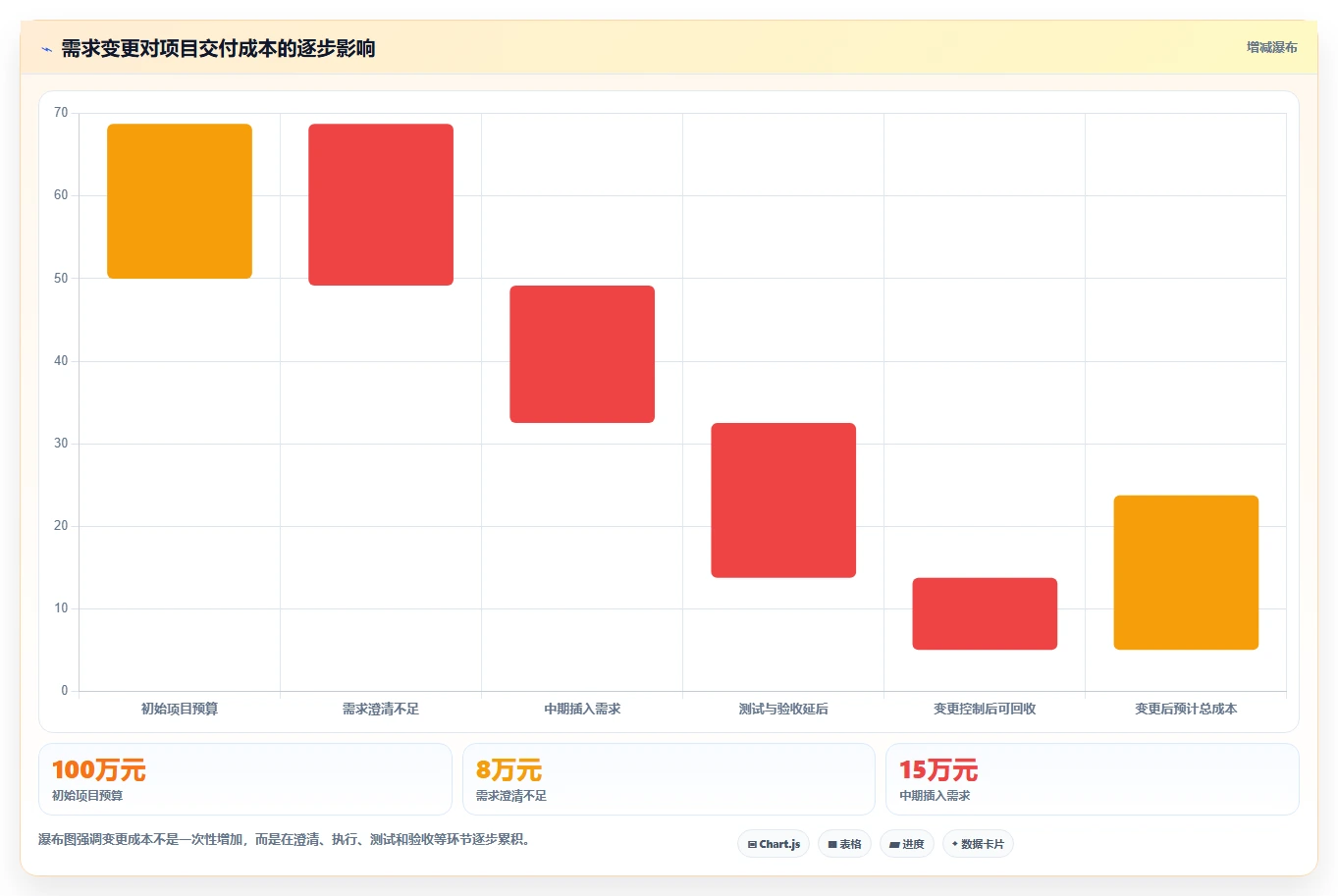1338x896 pixels.
Task: Click the x-axis label 变更后预计总成本
Action: tap(1186, 709)
